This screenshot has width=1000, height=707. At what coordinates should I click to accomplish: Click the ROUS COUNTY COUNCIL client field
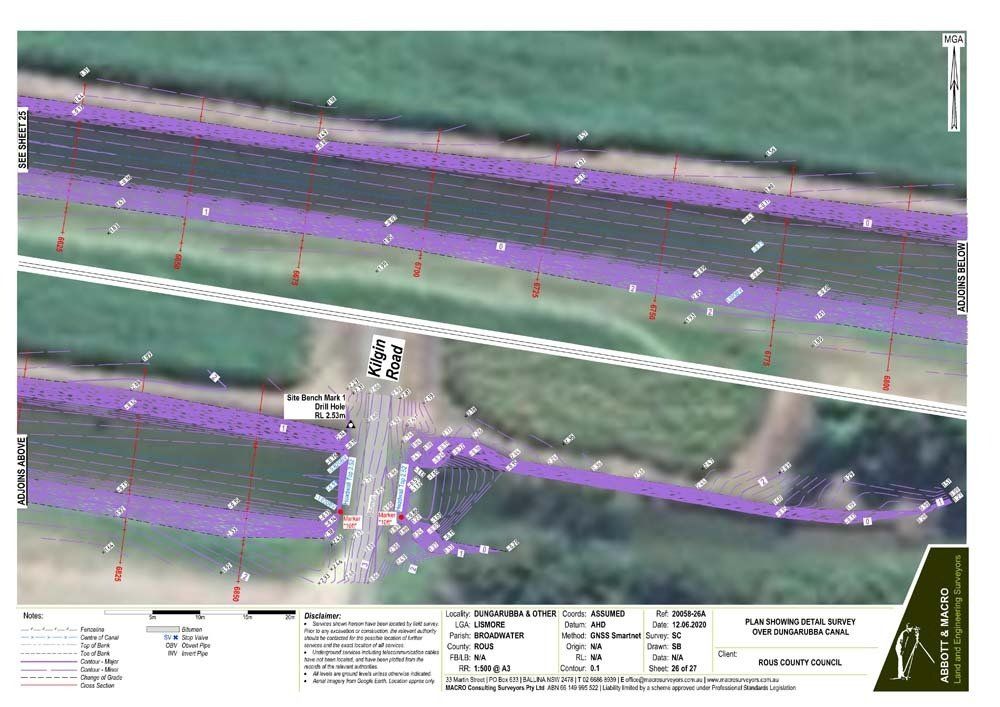pos(800,661)
